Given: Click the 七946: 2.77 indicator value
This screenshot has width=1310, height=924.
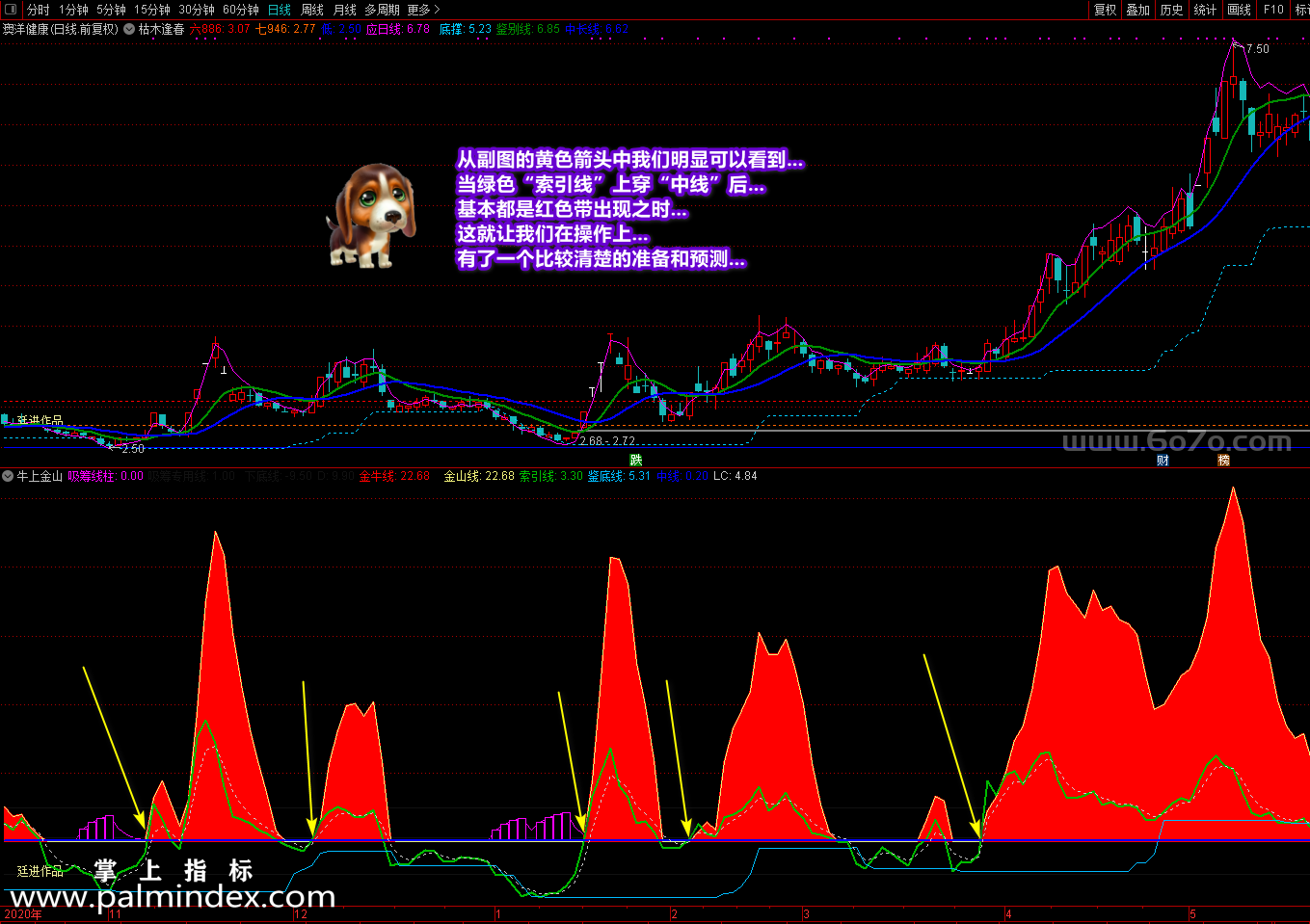Looking at the screenshot, I should pyautogui.click(x=285, y=29).
